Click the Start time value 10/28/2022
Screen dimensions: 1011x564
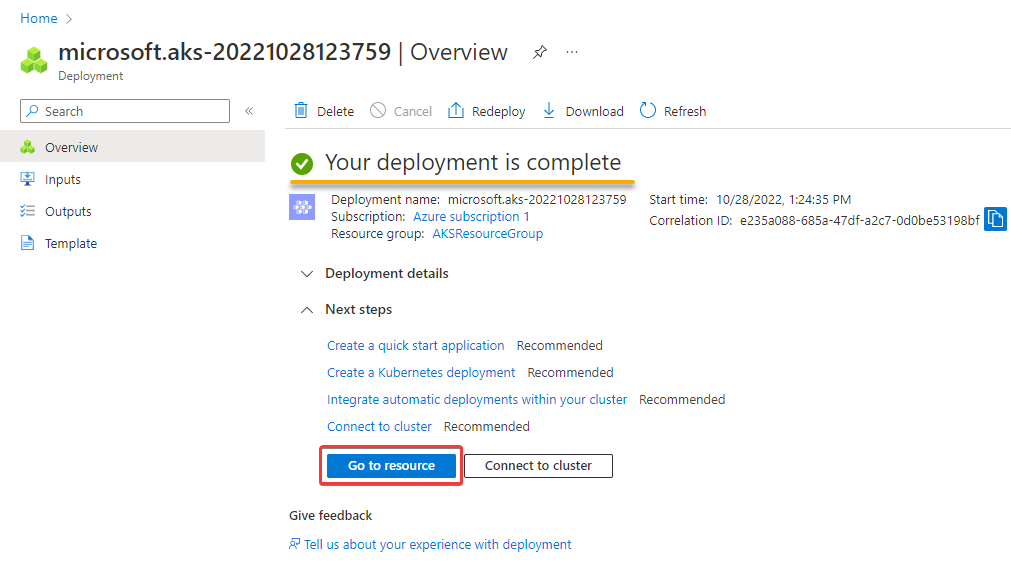783,200
